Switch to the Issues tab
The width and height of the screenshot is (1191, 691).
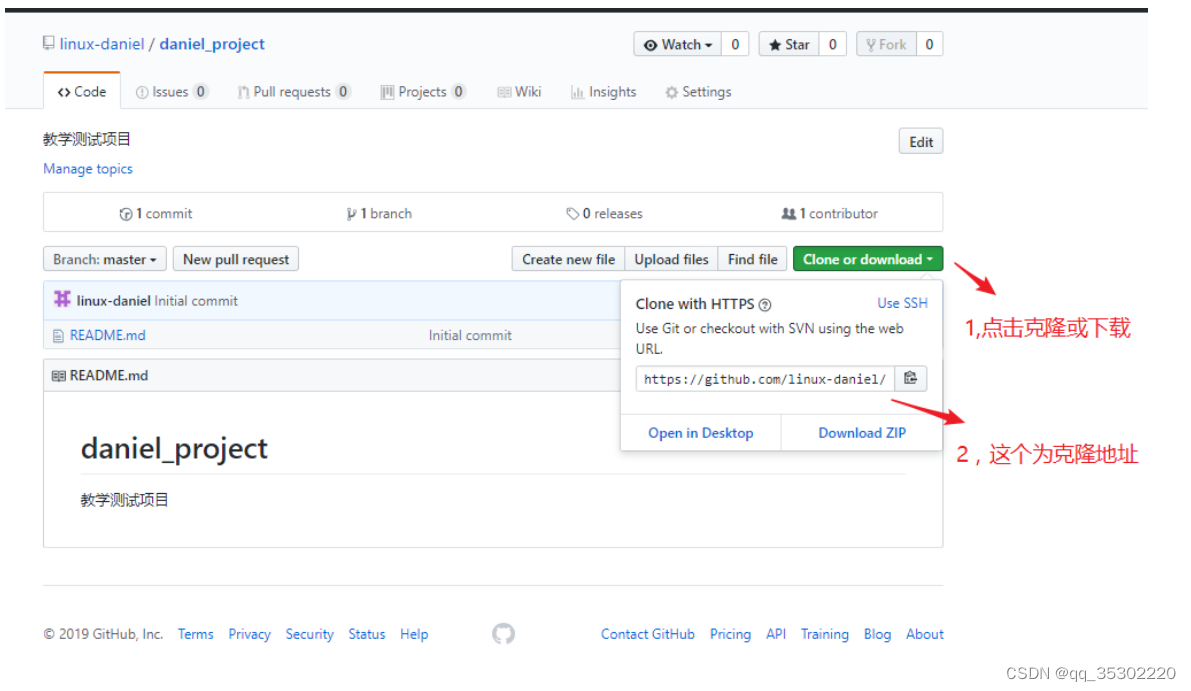(x=172, y=92)
